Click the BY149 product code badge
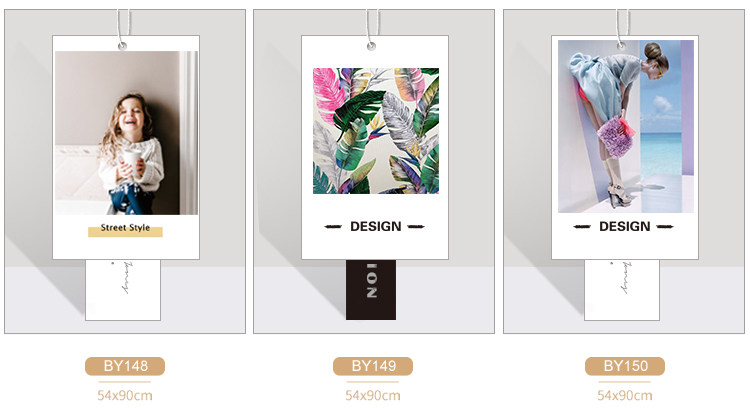 (373, 366)
